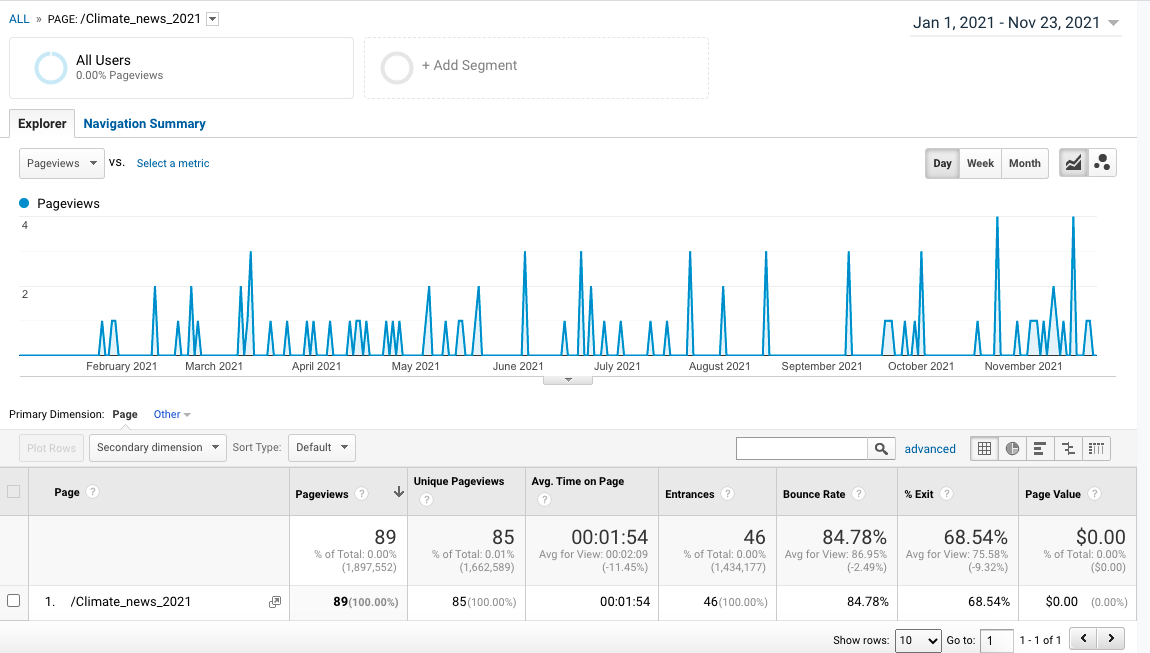Open the Explorer tab
This screenshot has width=1150, height=653.
point(42,124)
